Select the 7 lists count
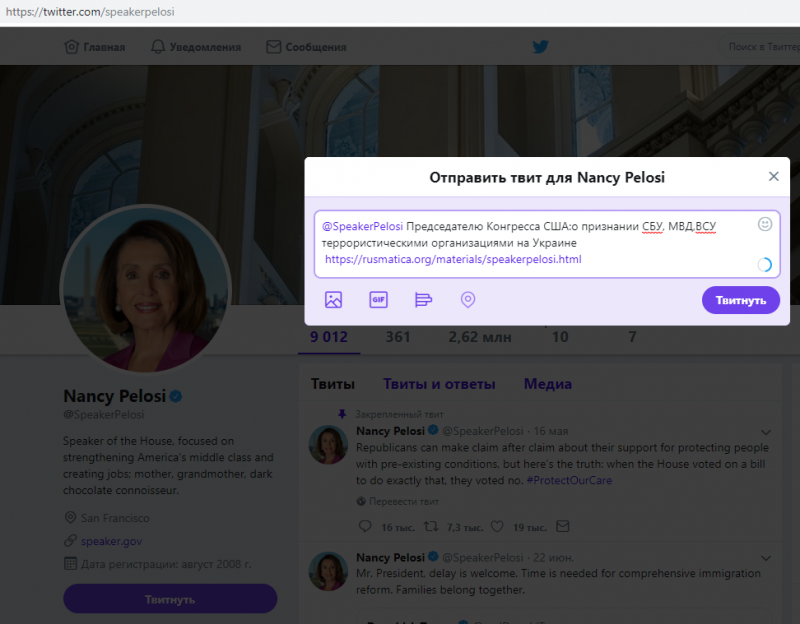Image resolution: width=800 pixels, height=624 pixels. pos(632,337)
